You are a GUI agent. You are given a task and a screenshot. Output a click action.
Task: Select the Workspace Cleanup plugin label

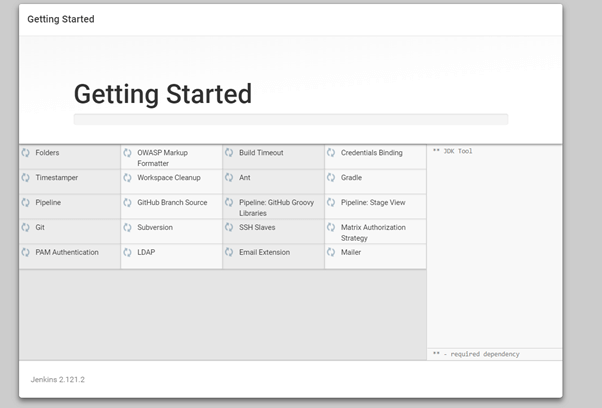[x=169, y=178]
